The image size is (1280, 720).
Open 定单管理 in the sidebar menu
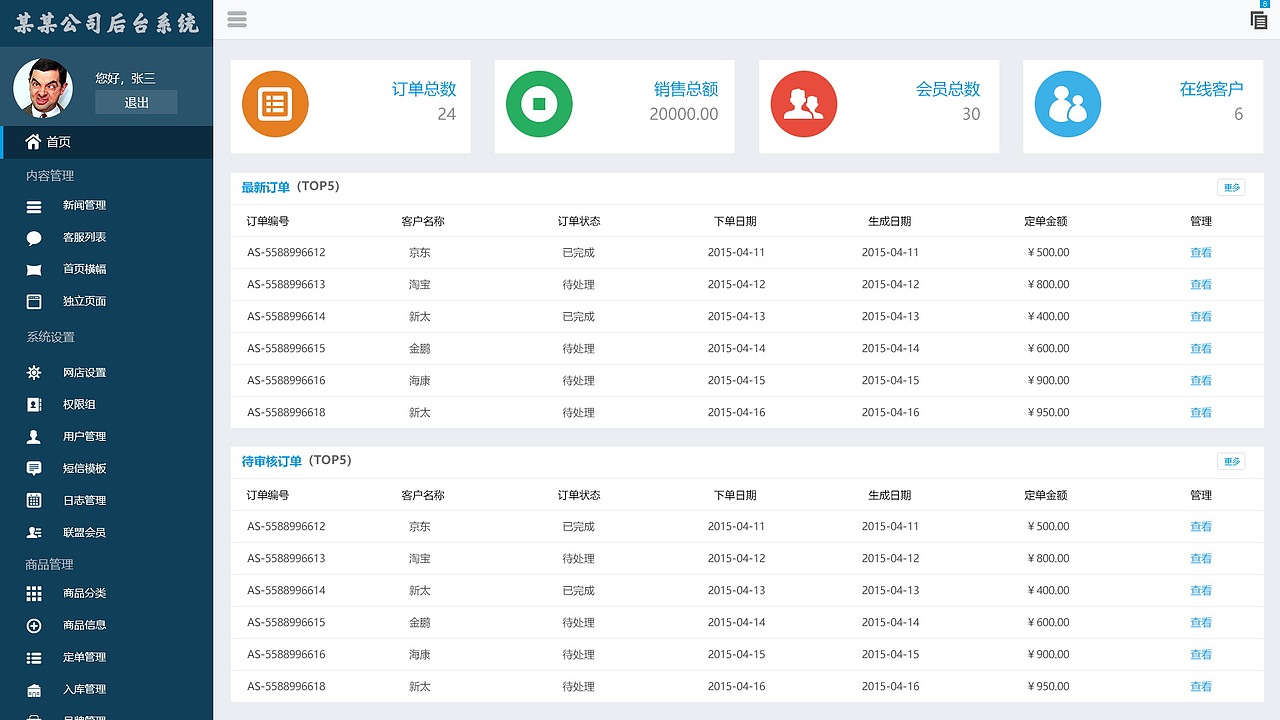click(x=33, y=656)
